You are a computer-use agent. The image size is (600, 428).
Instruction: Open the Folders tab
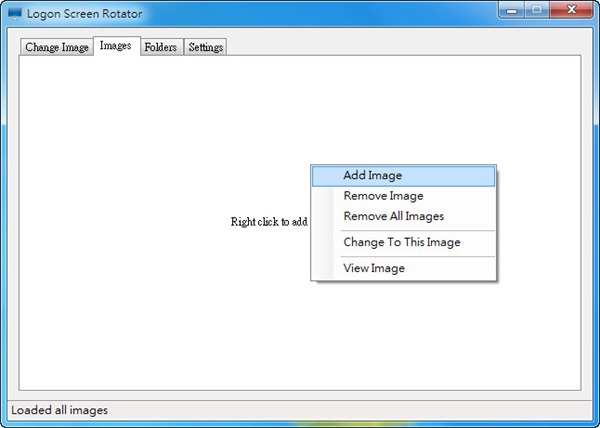161,47
